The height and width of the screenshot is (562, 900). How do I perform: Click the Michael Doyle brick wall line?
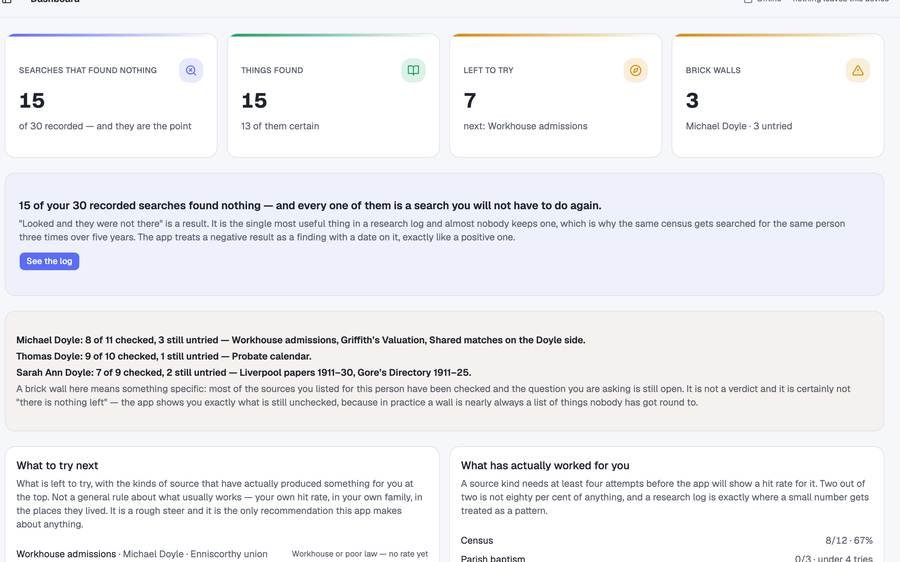[301, 340]
